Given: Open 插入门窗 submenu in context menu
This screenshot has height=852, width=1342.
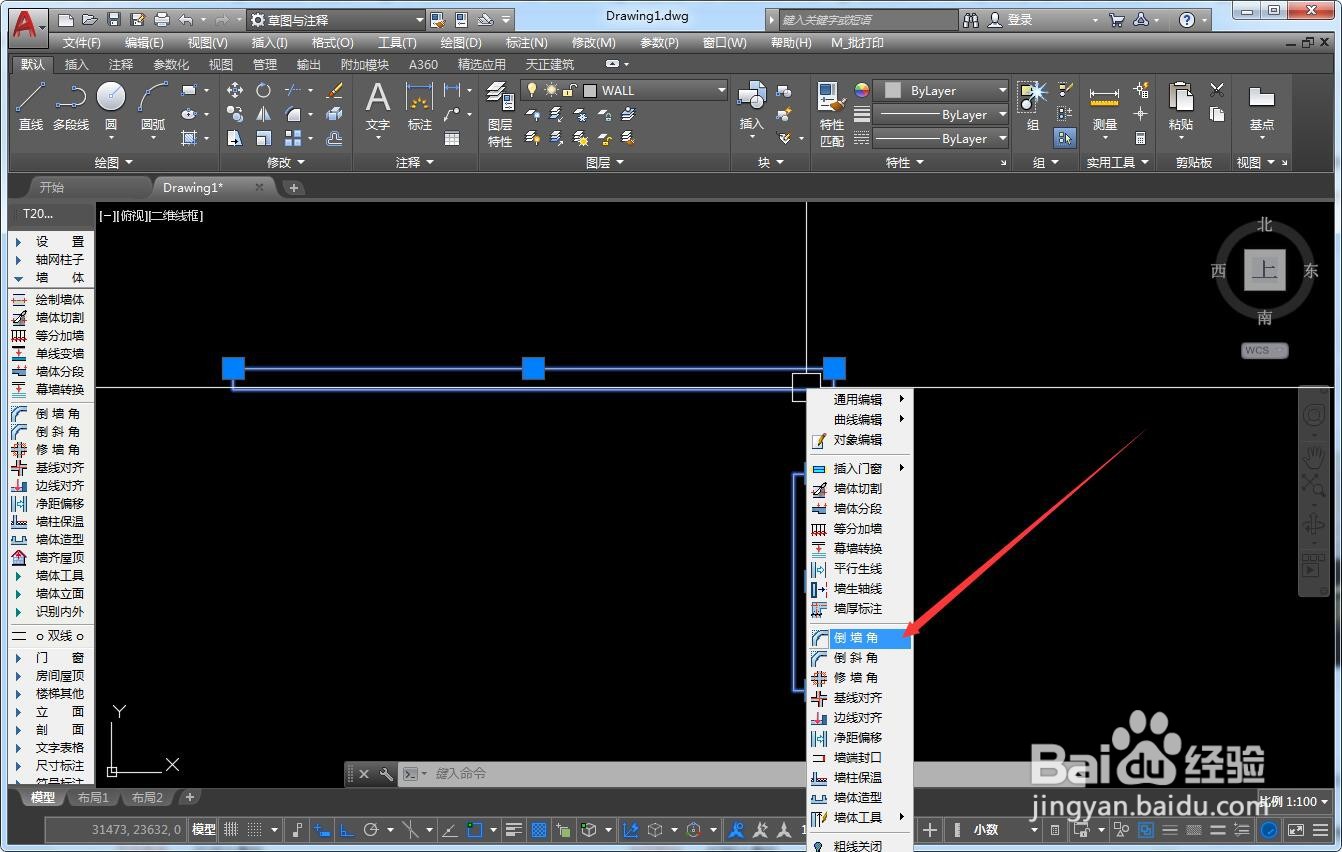Looking at the screenshot, I should pyautogui.click(x=860, y=468).
